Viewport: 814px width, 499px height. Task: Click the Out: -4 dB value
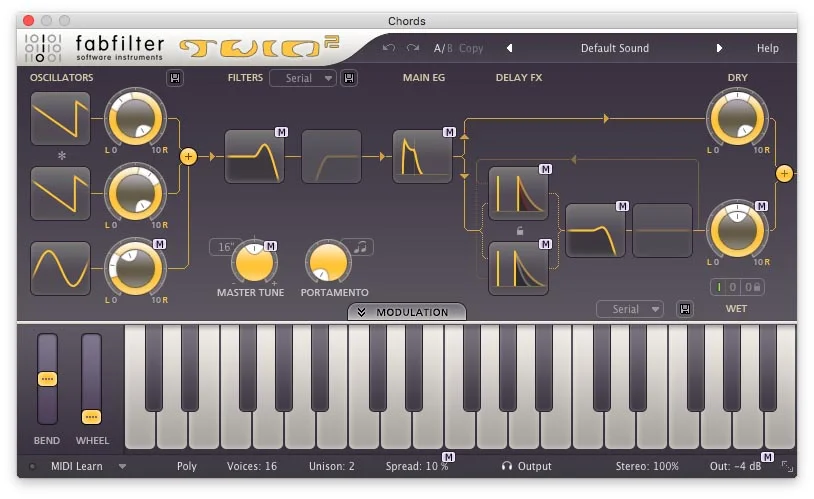[736, 466]
